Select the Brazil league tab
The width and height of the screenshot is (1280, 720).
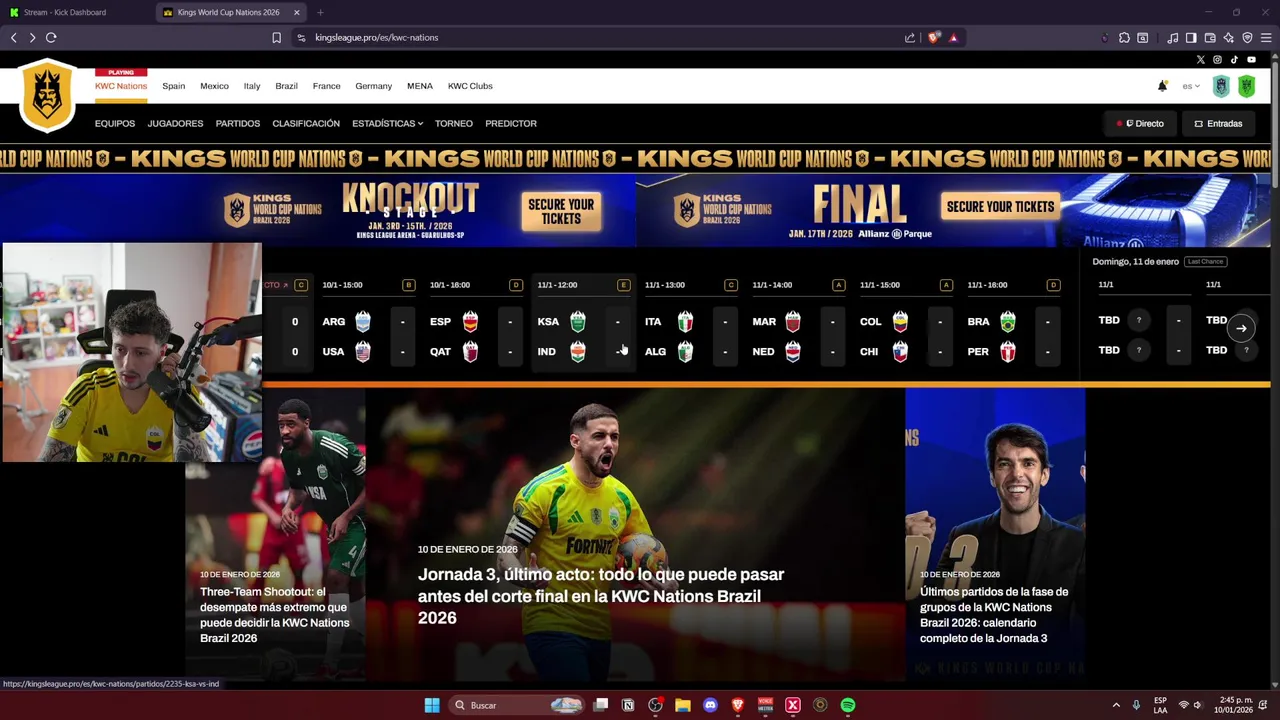286,86
